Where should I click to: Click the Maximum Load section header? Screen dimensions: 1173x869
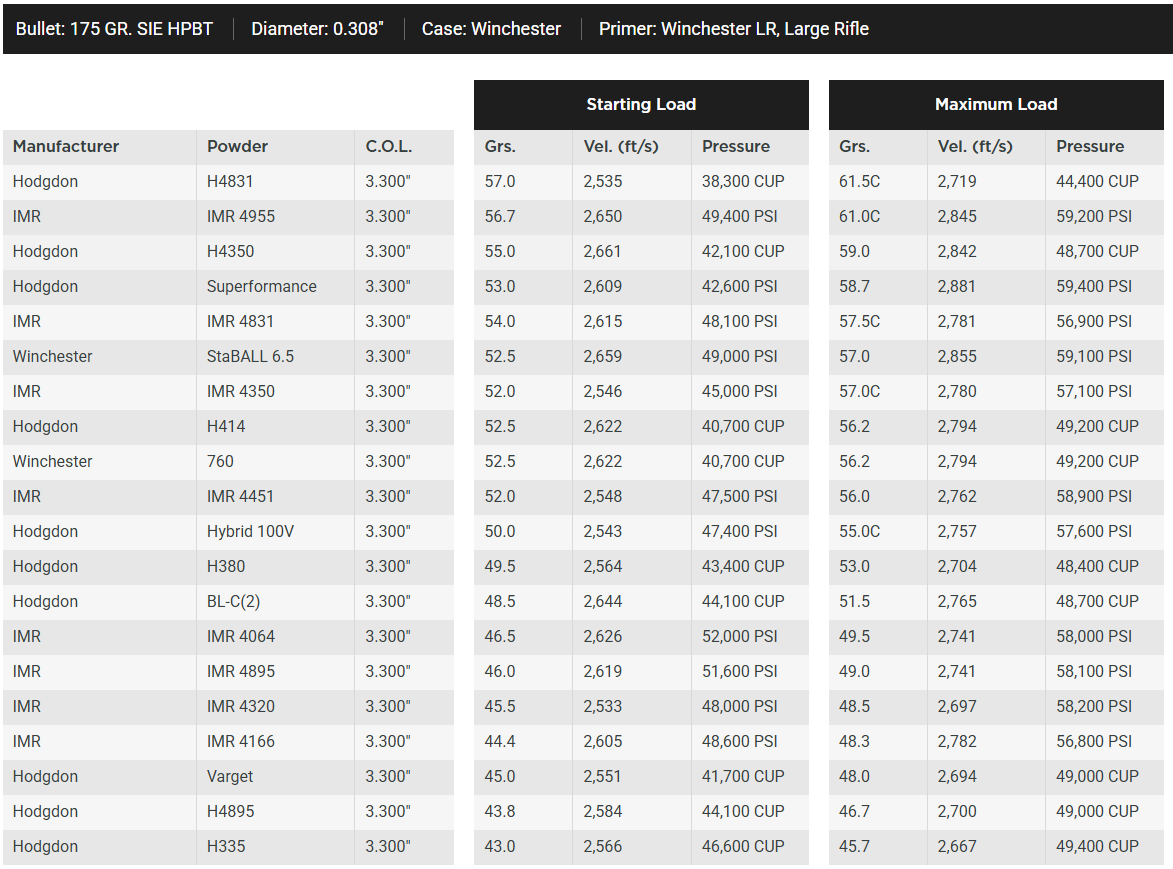coord(995,104)
